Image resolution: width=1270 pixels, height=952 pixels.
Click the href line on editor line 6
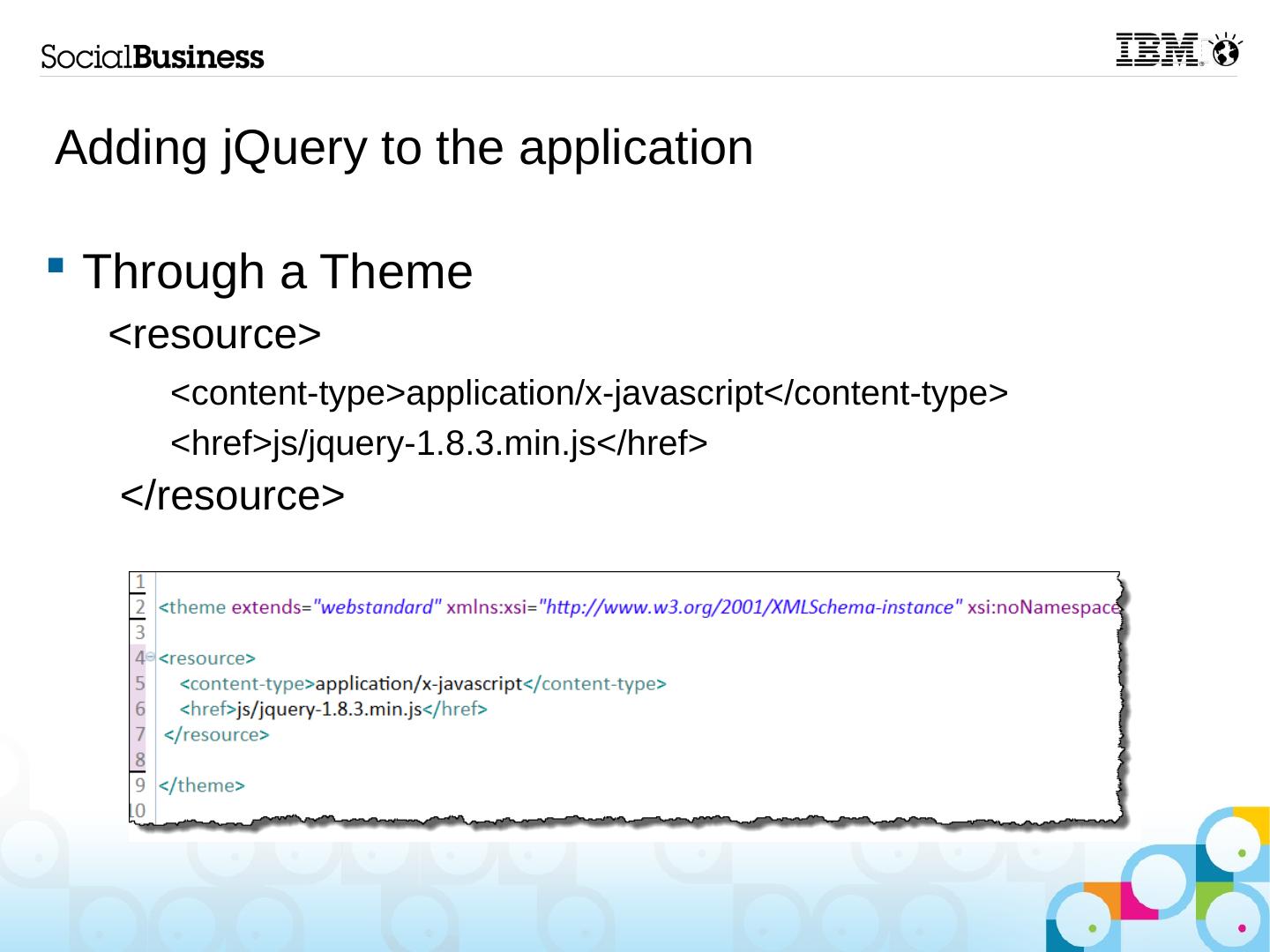click(x=333, y=709)
